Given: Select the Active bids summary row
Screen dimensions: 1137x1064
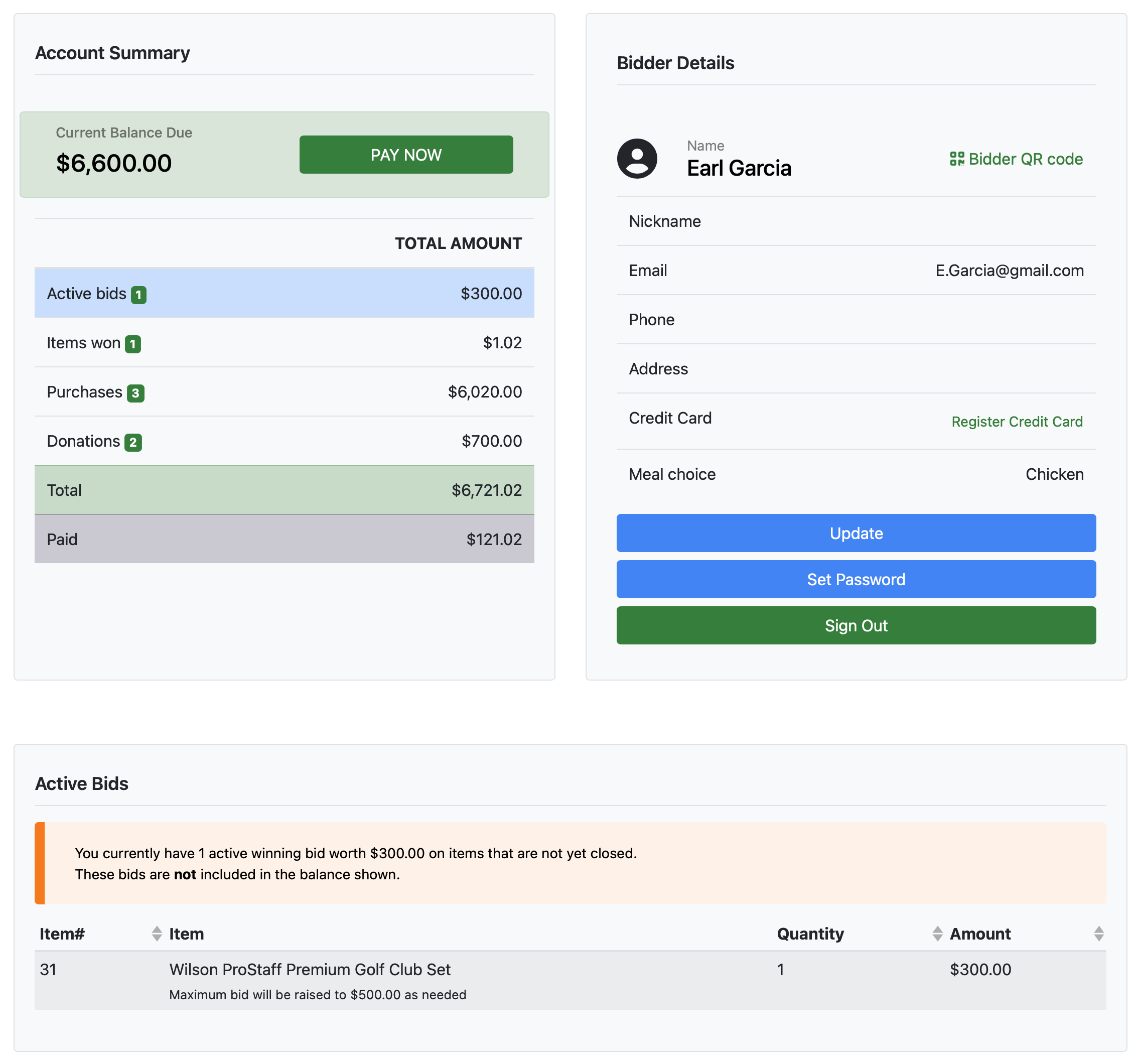Looking at the screenshot, I should pos(284,294).
